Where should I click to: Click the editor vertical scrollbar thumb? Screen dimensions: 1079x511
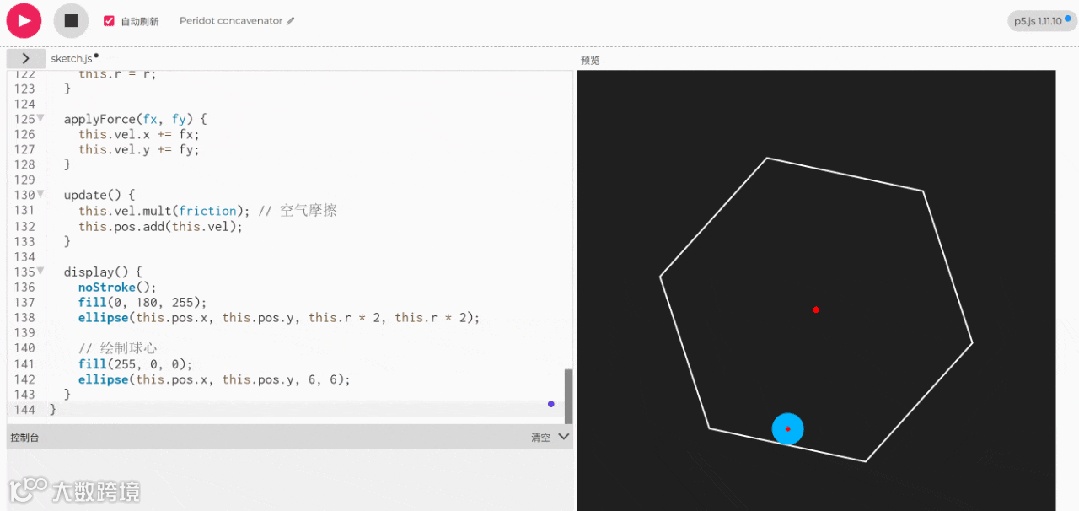(568, 396)
